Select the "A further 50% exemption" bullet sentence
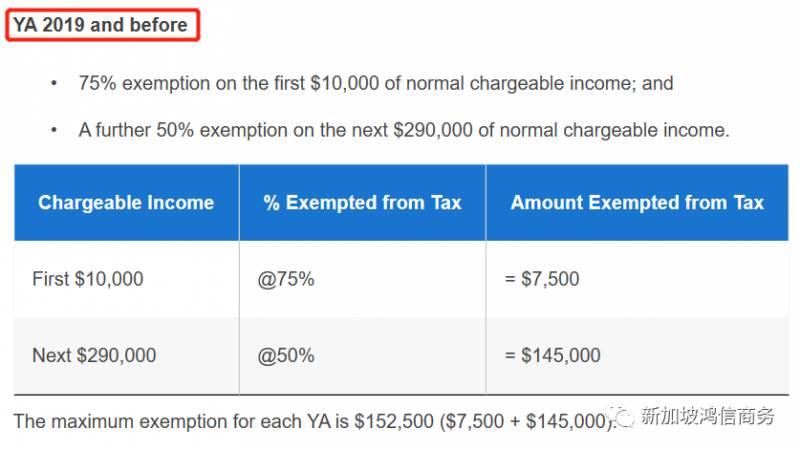800x450 pixels. pyautogui.click(x=404, y=130)
